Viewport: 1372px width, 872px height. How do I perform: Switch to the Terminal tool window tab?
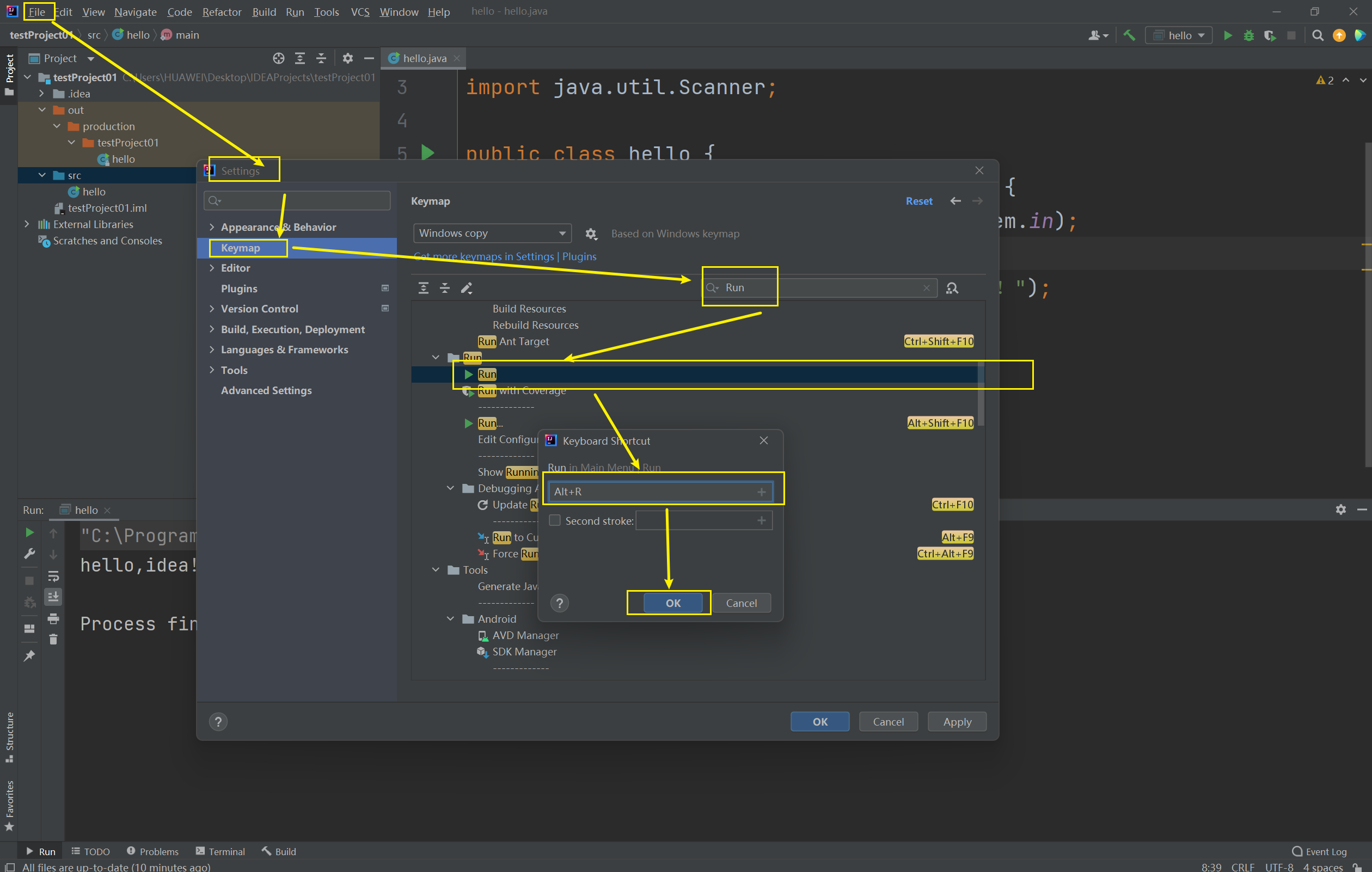(220, 851)
